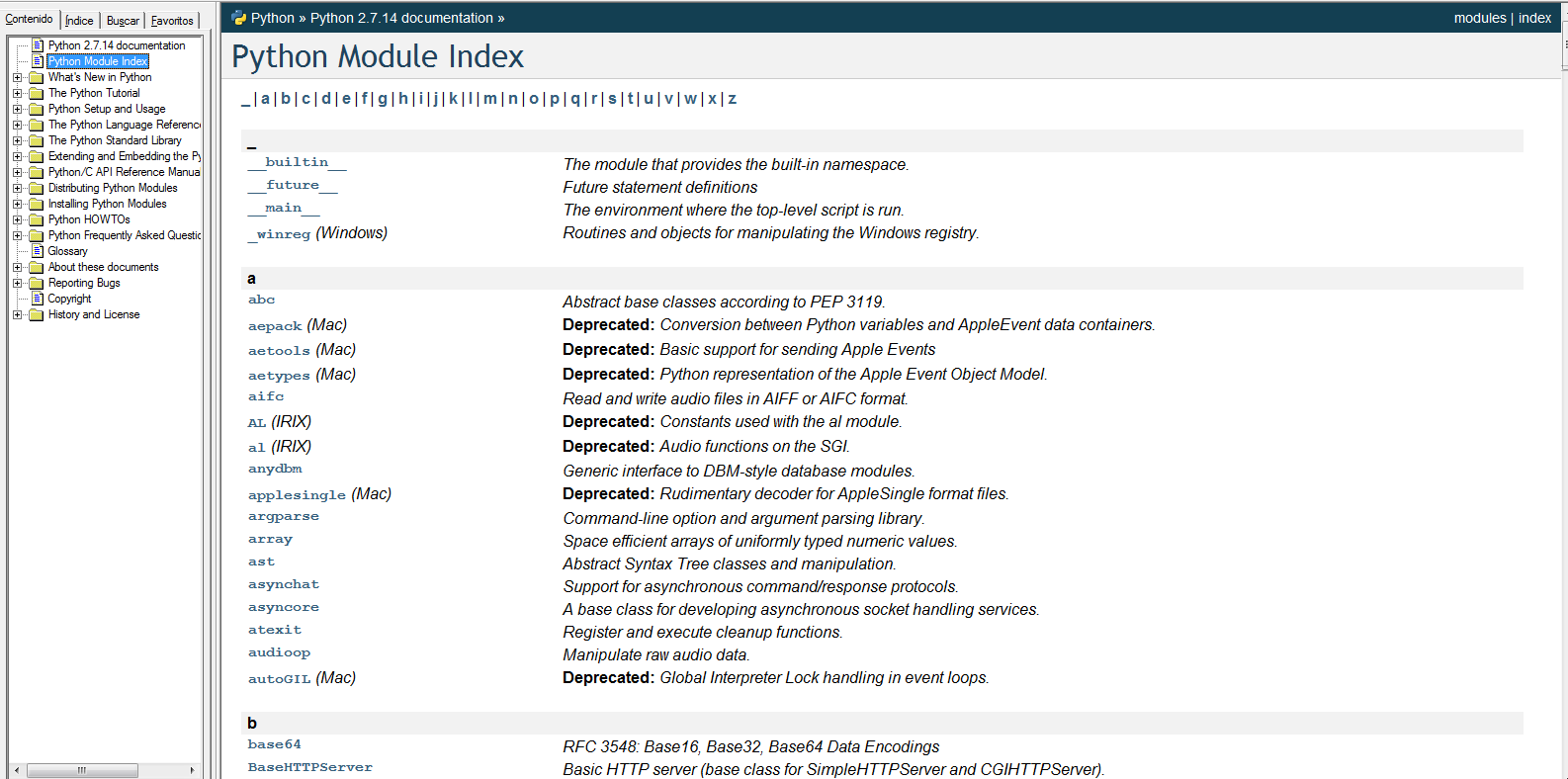The image size is (1568, 779).
Task: Click the contents tree horizontal scrollbar thumb
Action: coord(82,770)
